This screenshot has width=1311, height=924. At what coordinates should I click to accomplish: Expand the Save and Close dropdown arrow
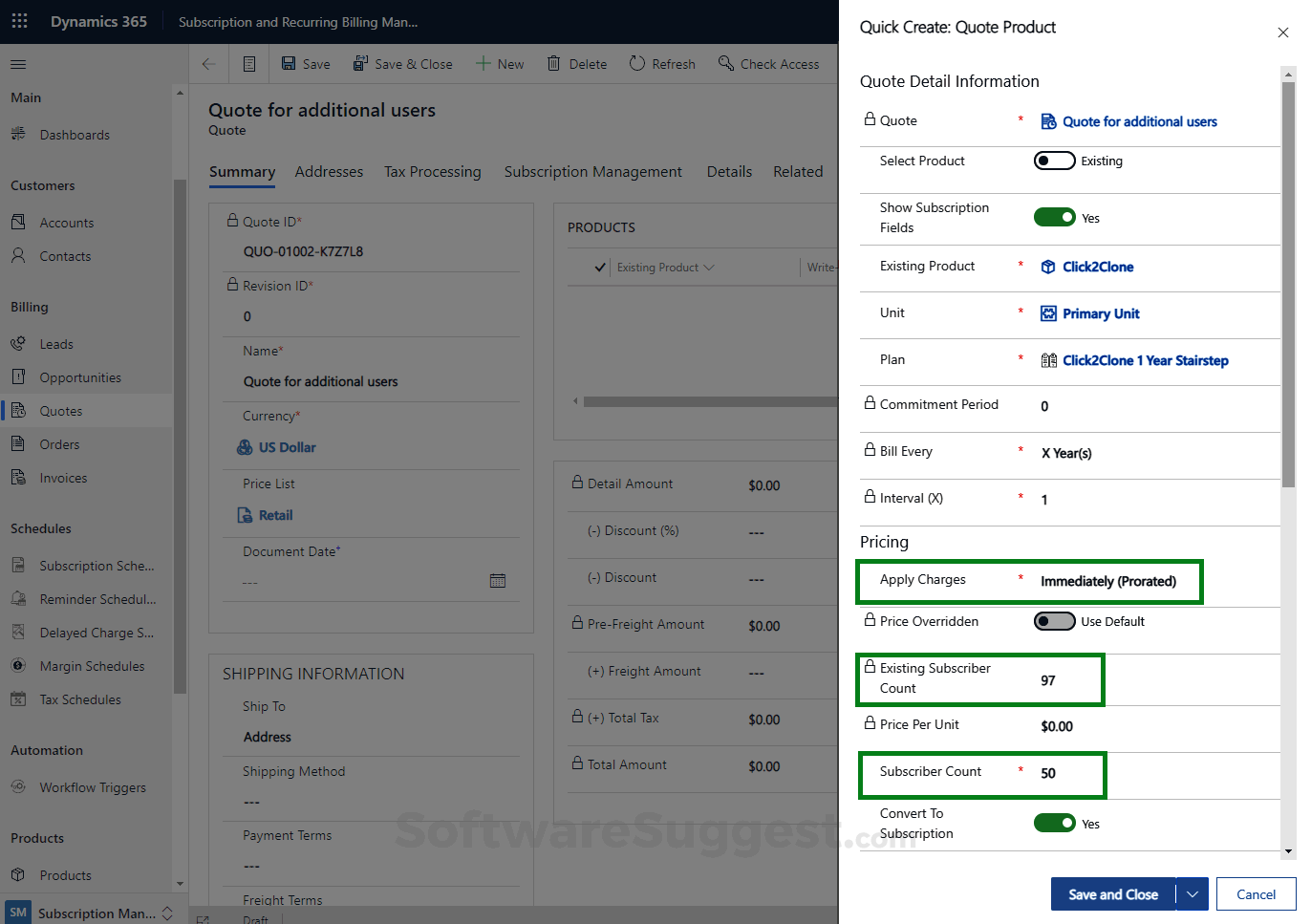1192,894
